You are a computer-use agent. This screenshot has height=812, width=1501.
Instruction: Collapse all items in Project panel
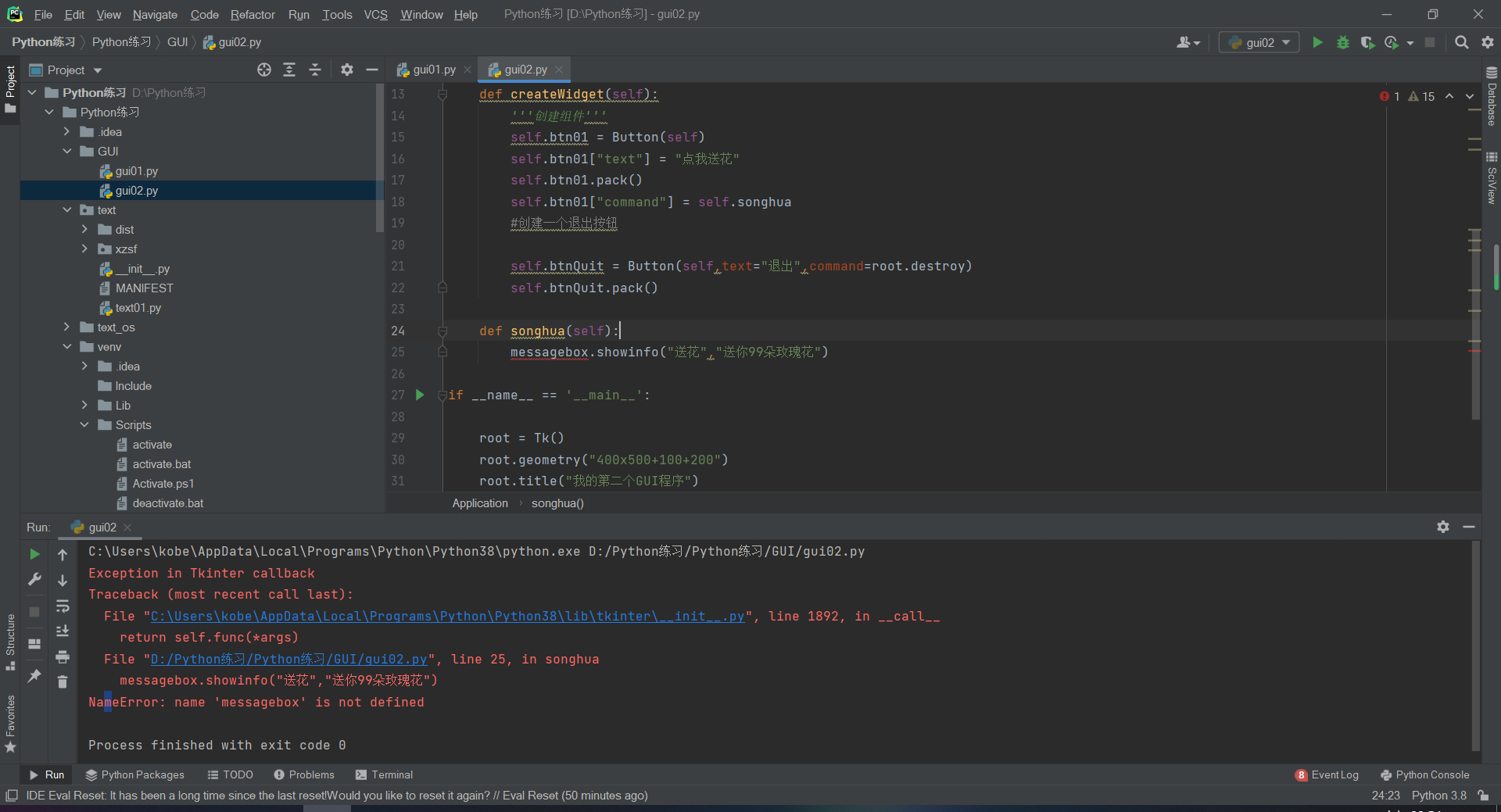point(315,70)
